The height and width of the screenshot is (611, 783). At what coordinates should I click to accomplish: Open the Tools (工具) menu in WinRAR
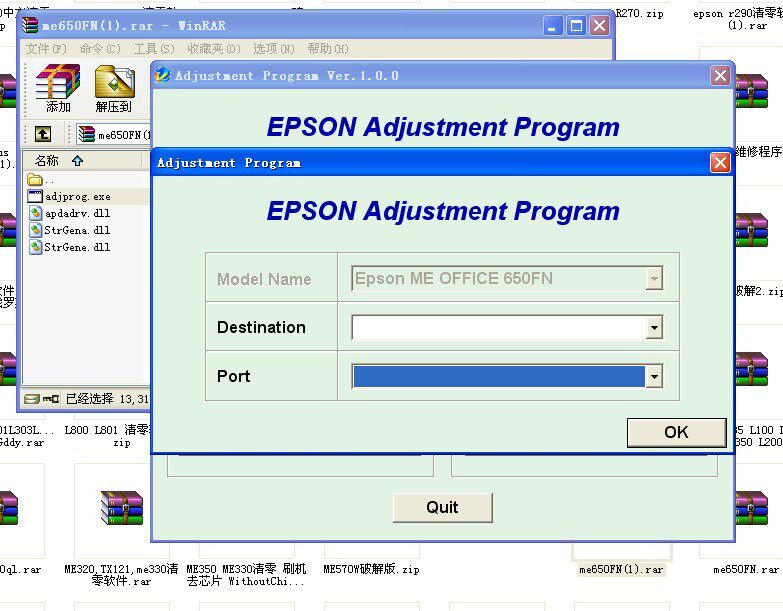click(x=154, y=49)
